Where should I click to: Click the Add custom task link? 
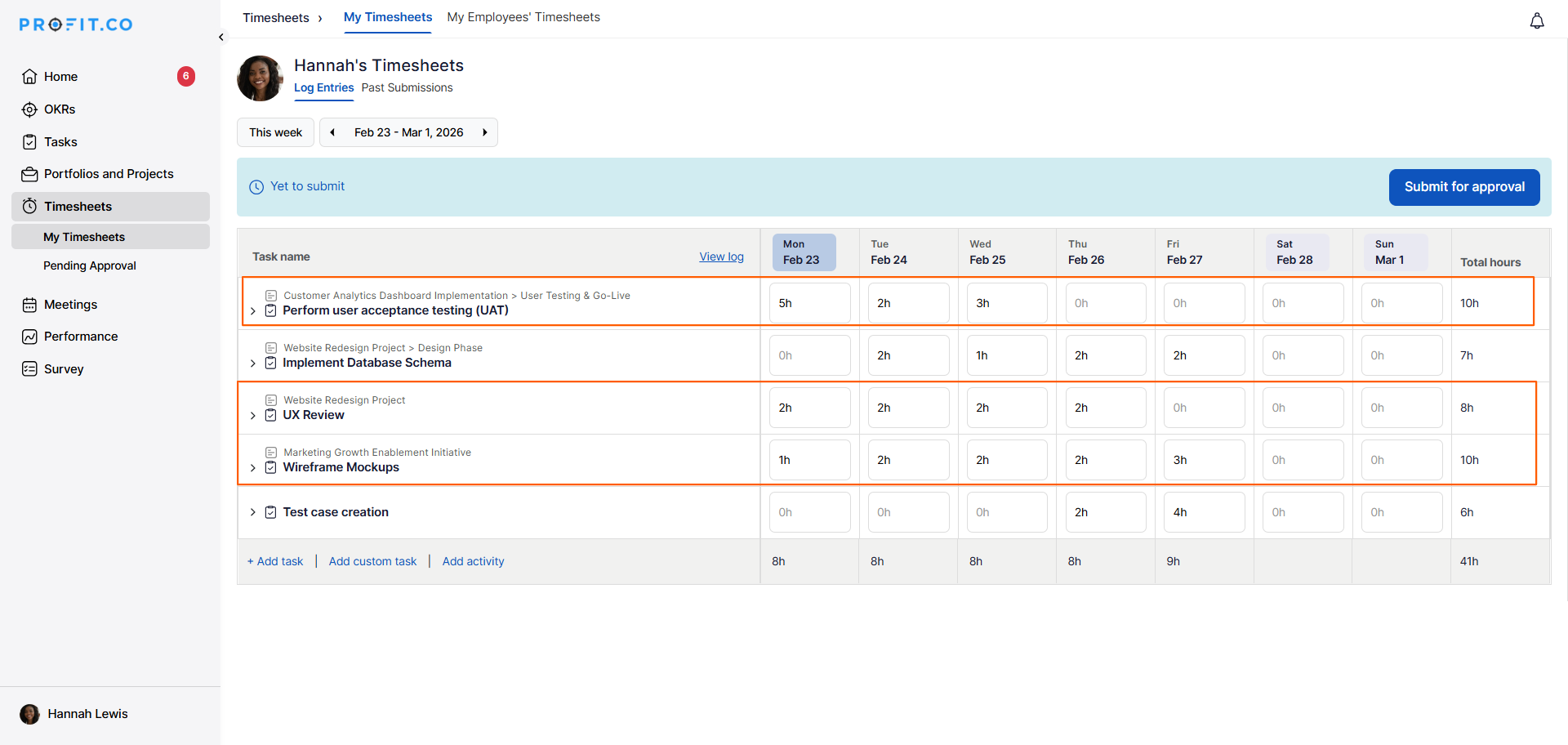pos(372,561)
